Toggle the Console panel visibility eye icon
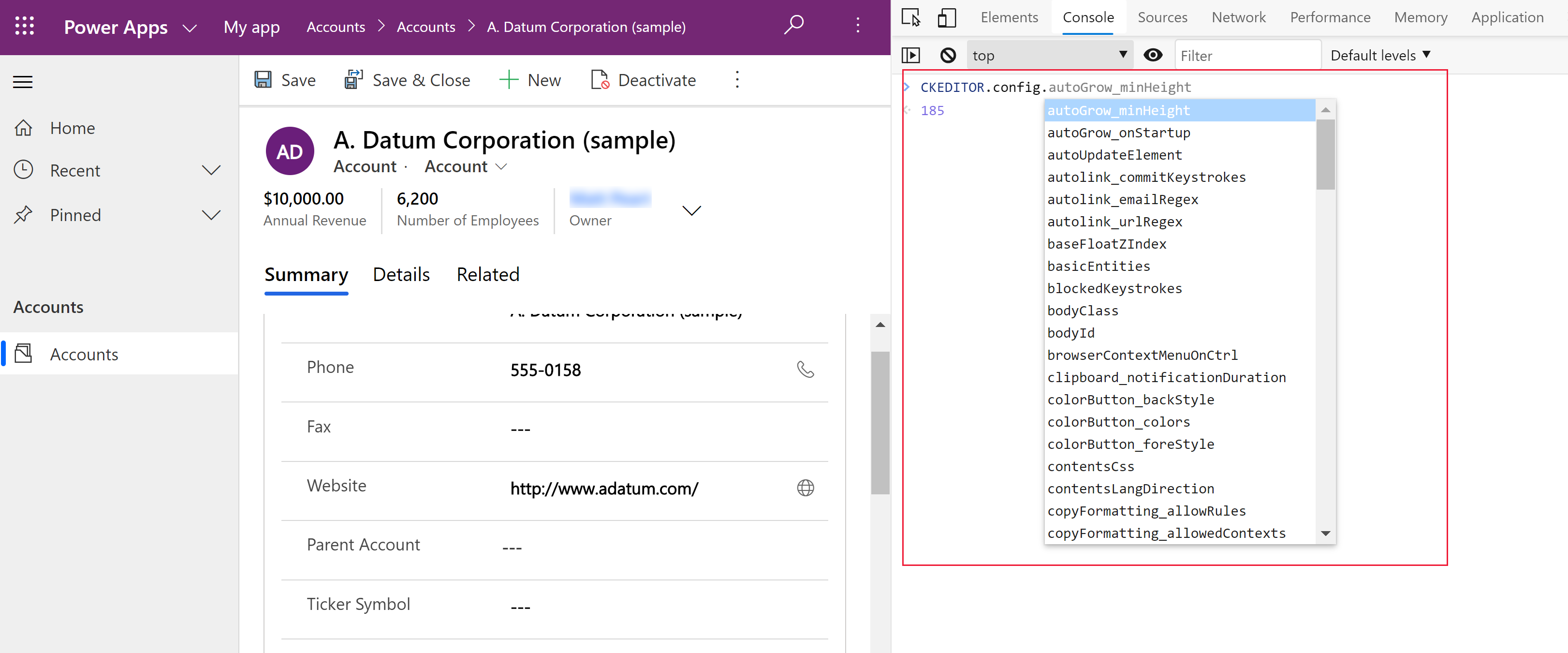The width and height of the screenshot is (1568, 653). [x=1155, y=55]
